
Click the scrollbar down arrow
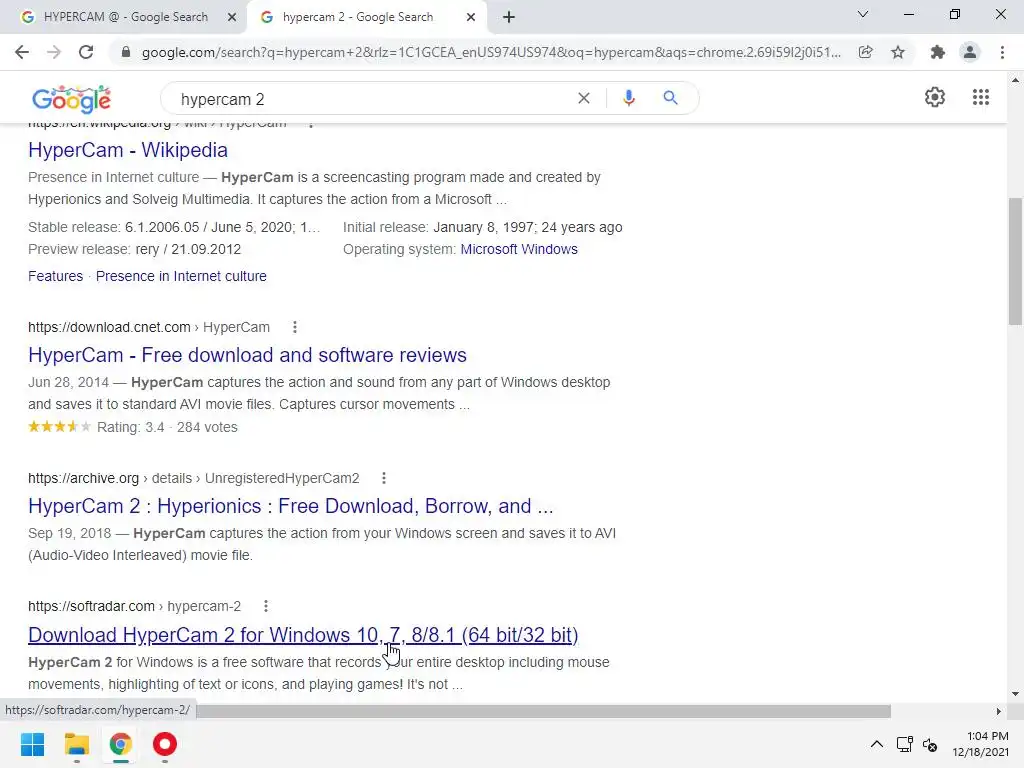(1015, 694)
